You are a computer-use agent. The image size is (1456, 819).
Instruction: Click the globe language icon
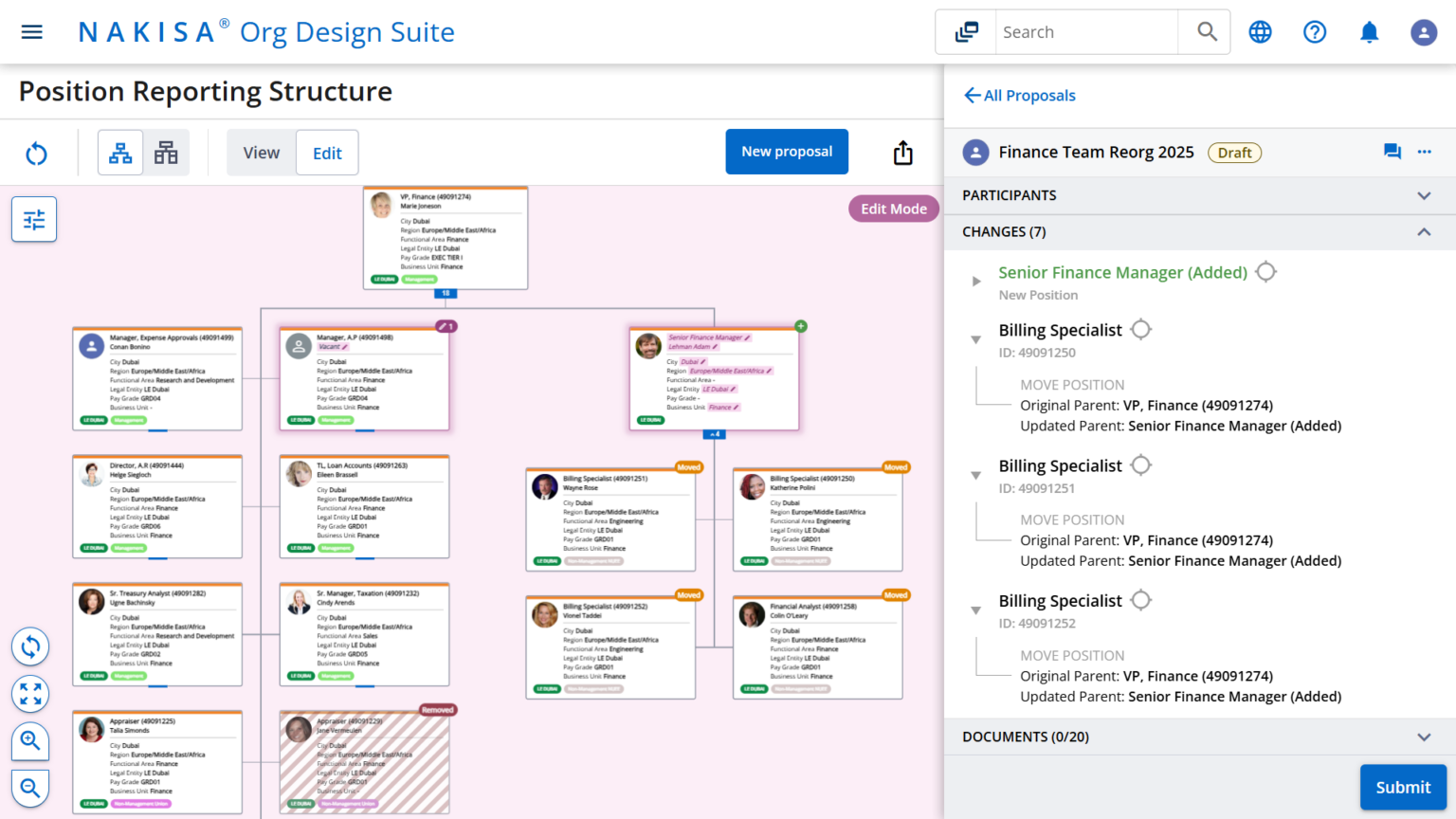1260,31
